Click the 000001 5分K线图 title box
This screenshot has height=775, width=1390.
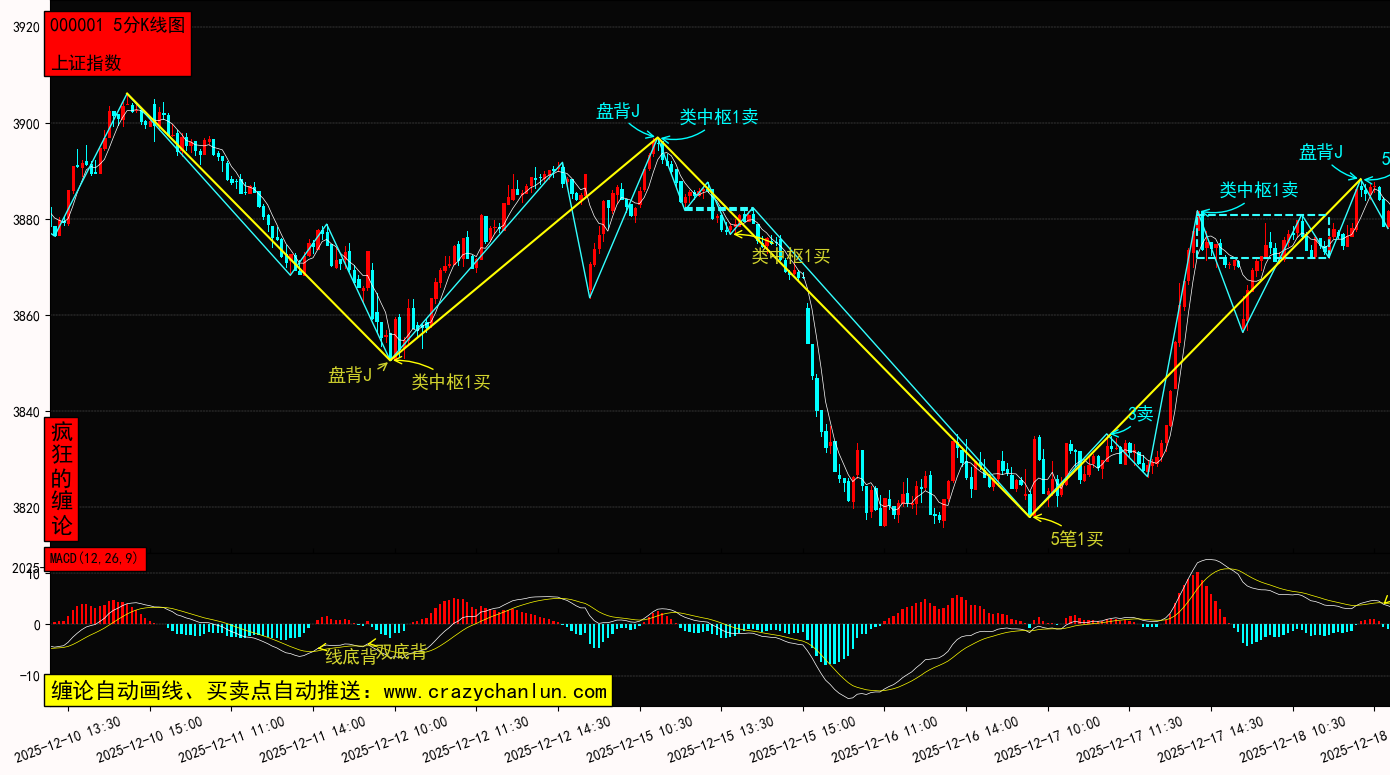118,26
